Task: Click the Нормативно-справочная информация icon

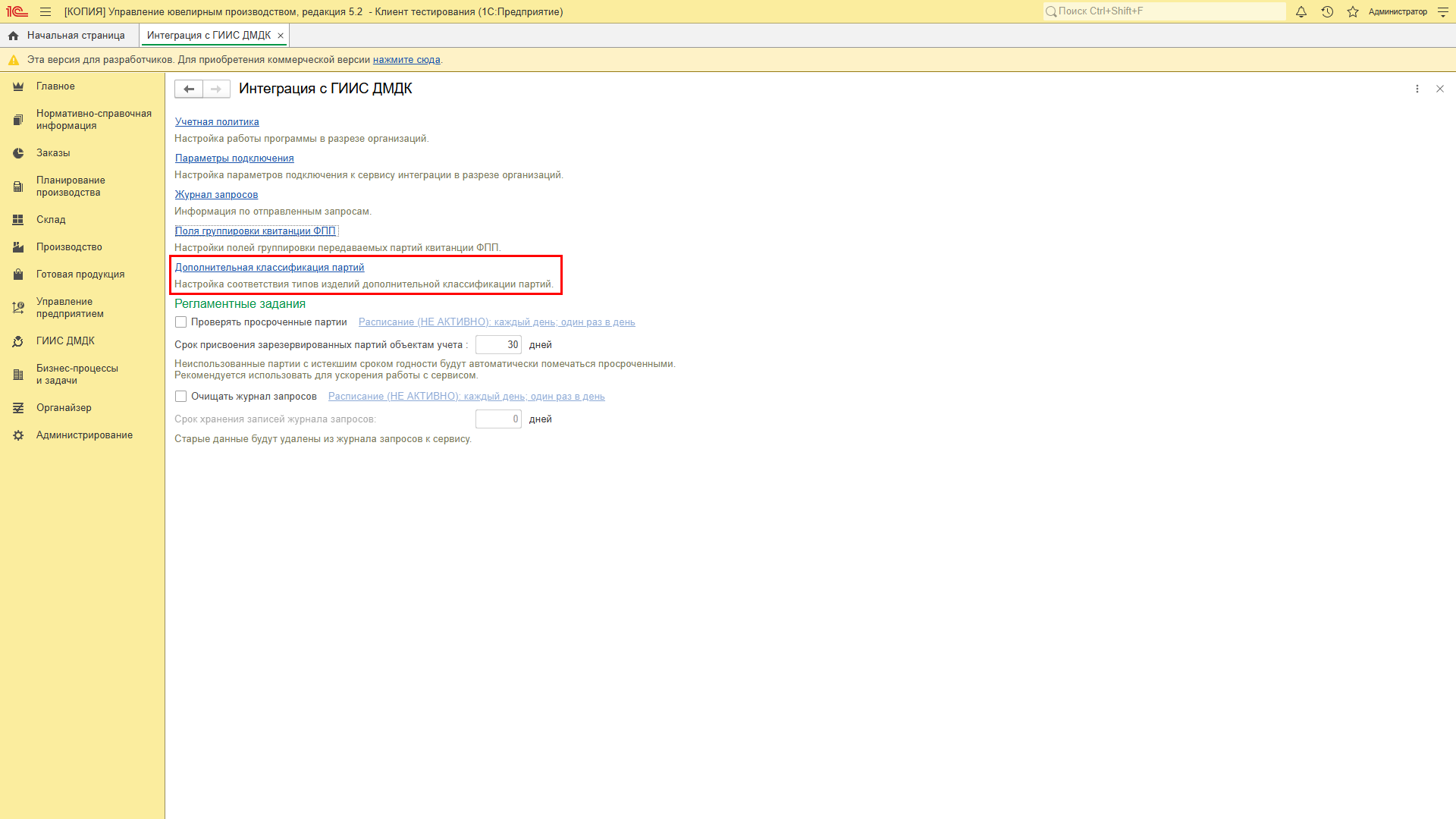Action: click(18, 120)
